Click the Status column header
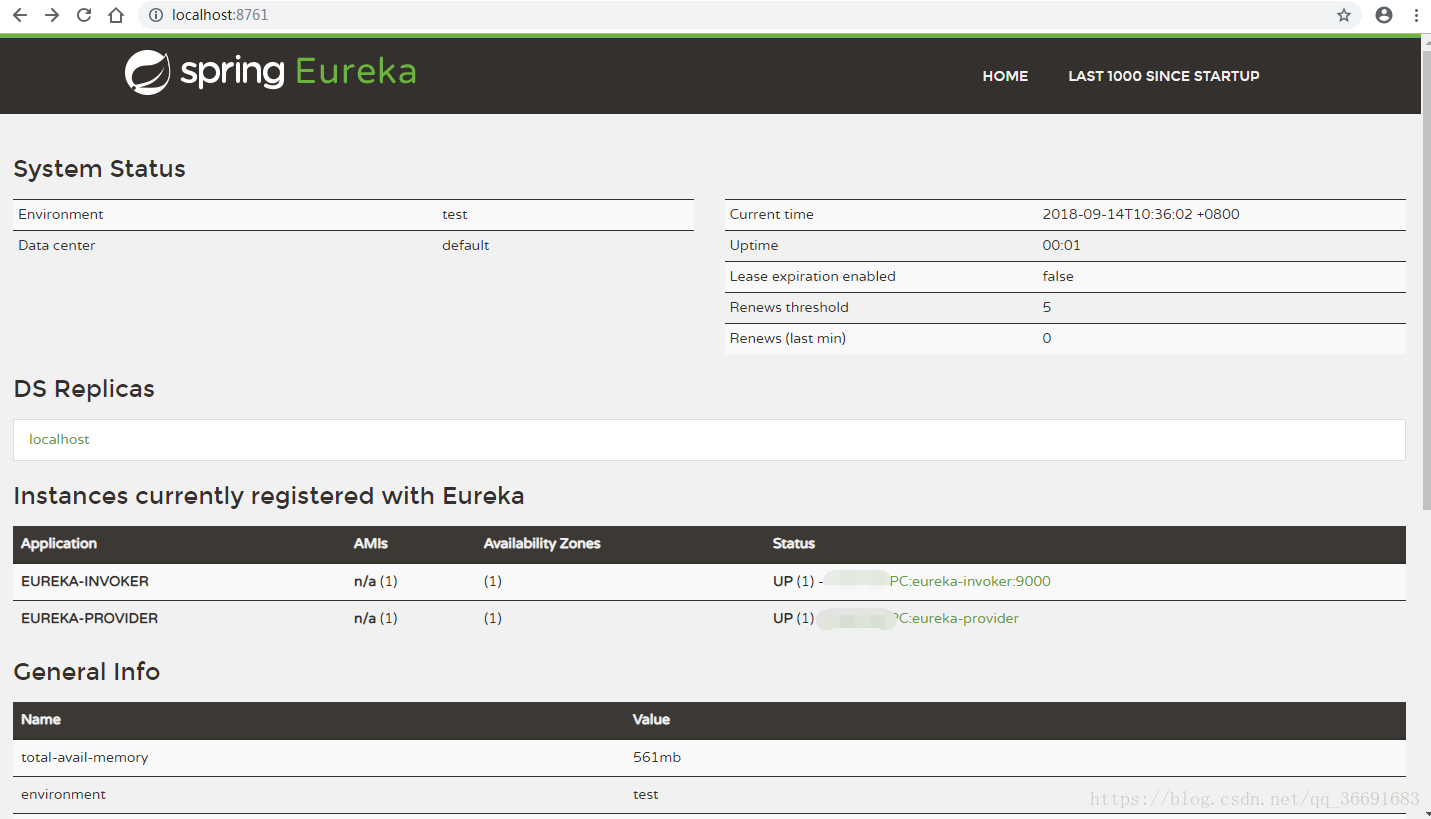 click(x=794, y=544)
